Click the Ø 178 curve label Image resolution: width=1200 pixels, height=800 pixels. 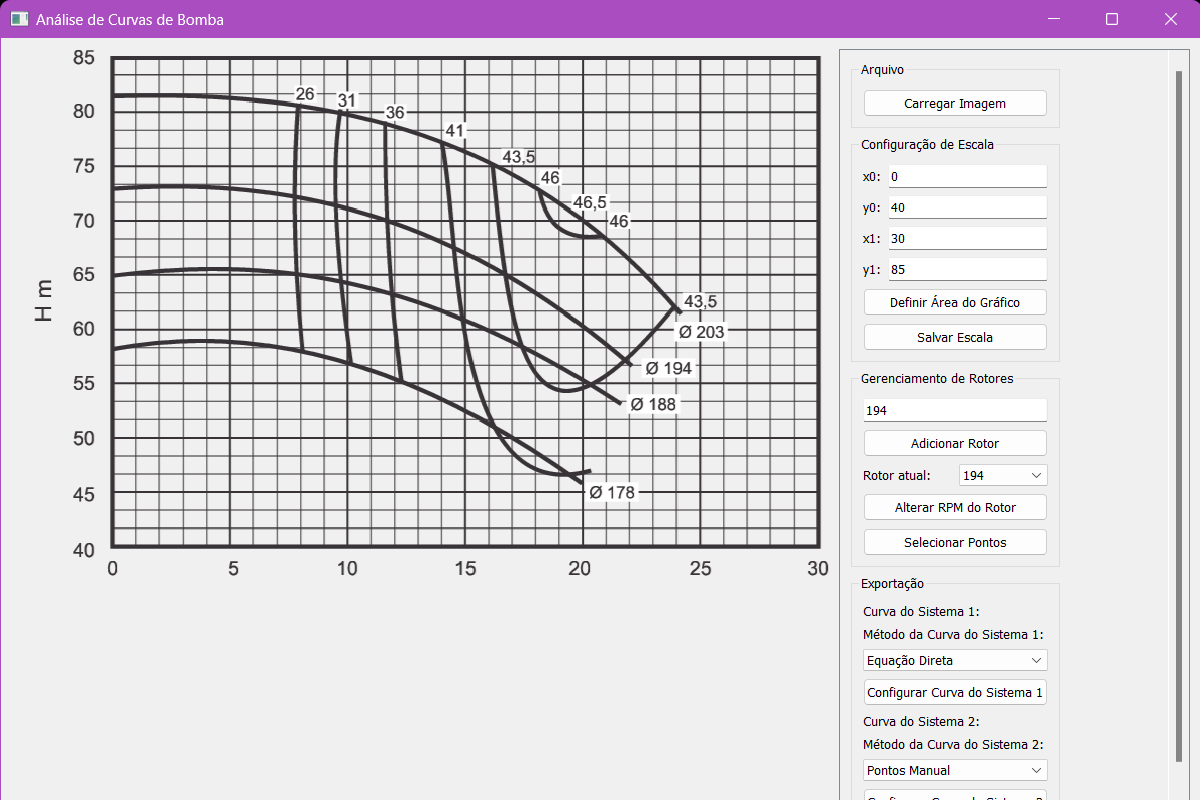click(611, 492)
